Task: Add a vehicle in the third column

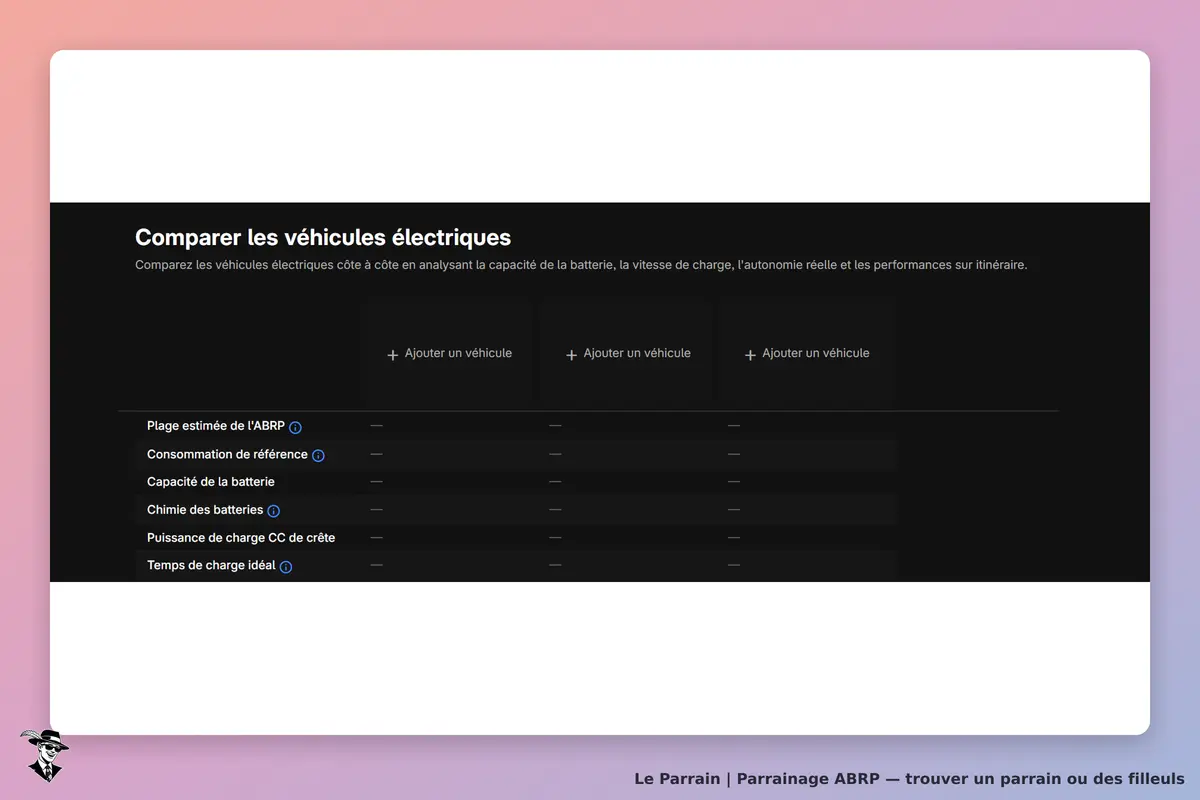Action: coord(807,354)
